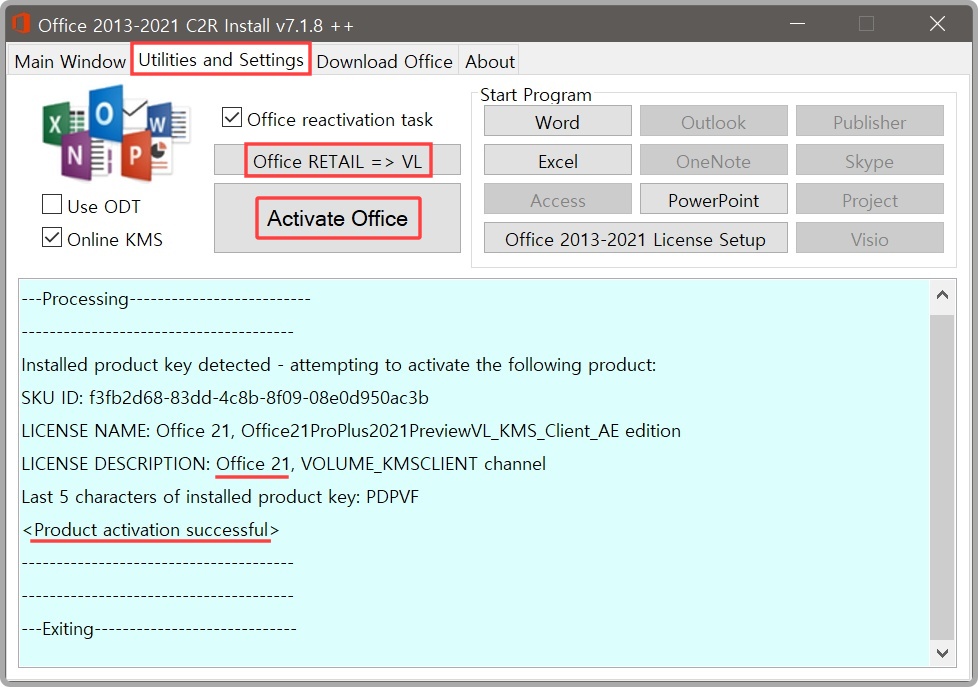Click the Office logo icon in title bar
Screen dimensions: 978x687
point(21,24)
